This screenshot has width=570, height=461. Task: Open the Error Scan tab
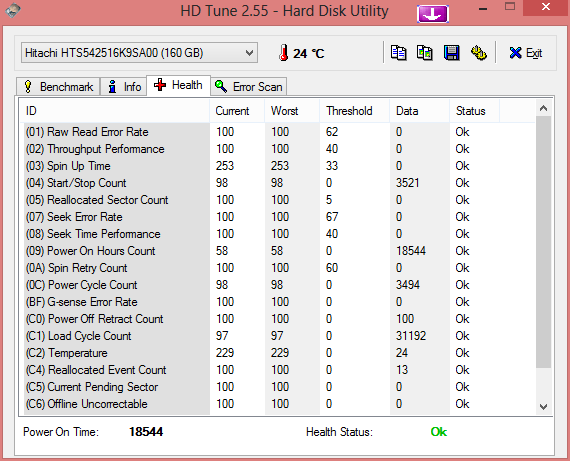tap(249, 87)
